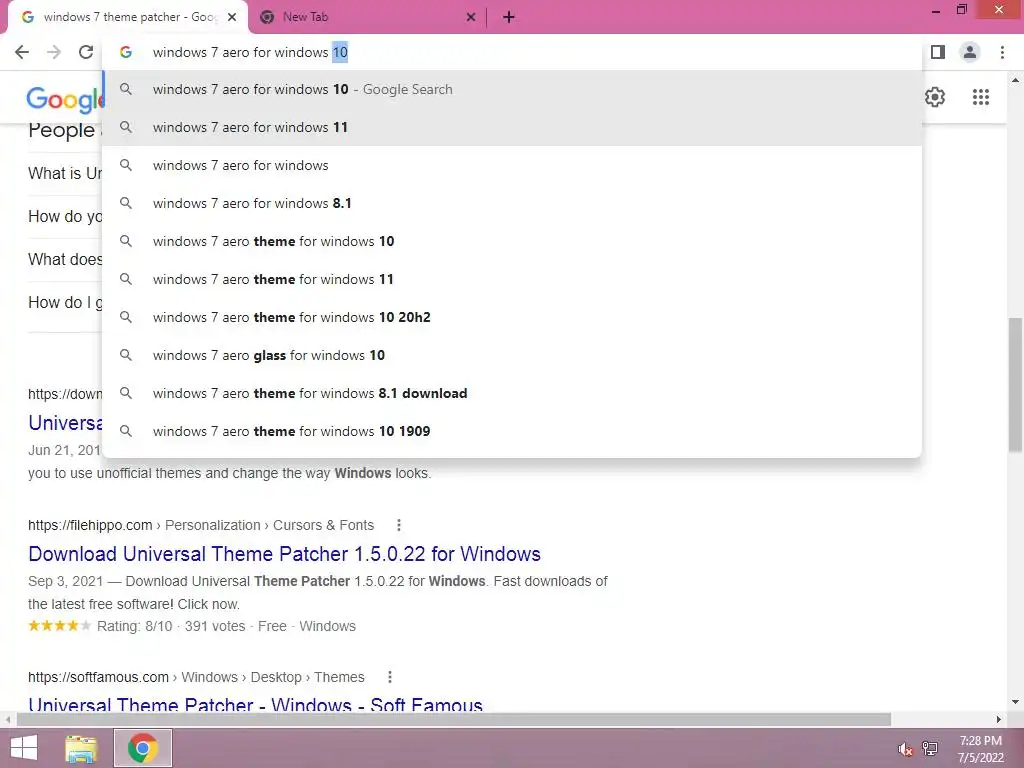Select 'windows 7 aero theme for windows 11'
Image resolution: width=1024 pixels, height=768 pixels.
click(x=512, y=279)
